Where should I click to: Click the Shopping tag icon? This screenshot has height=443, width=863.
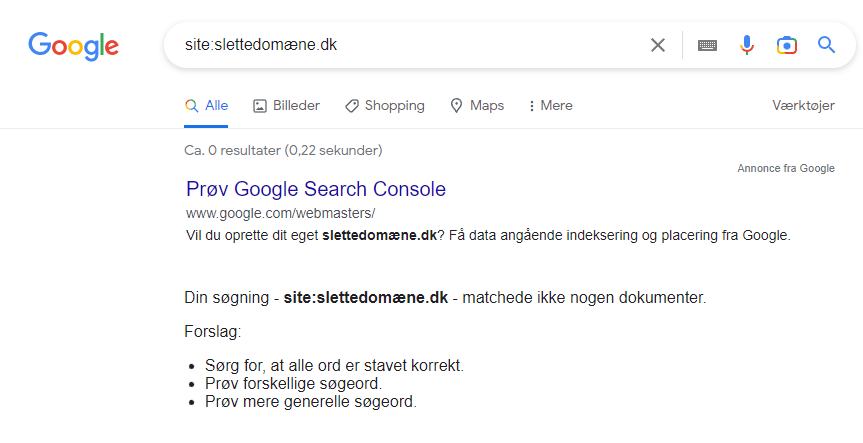tap(352, 106)
